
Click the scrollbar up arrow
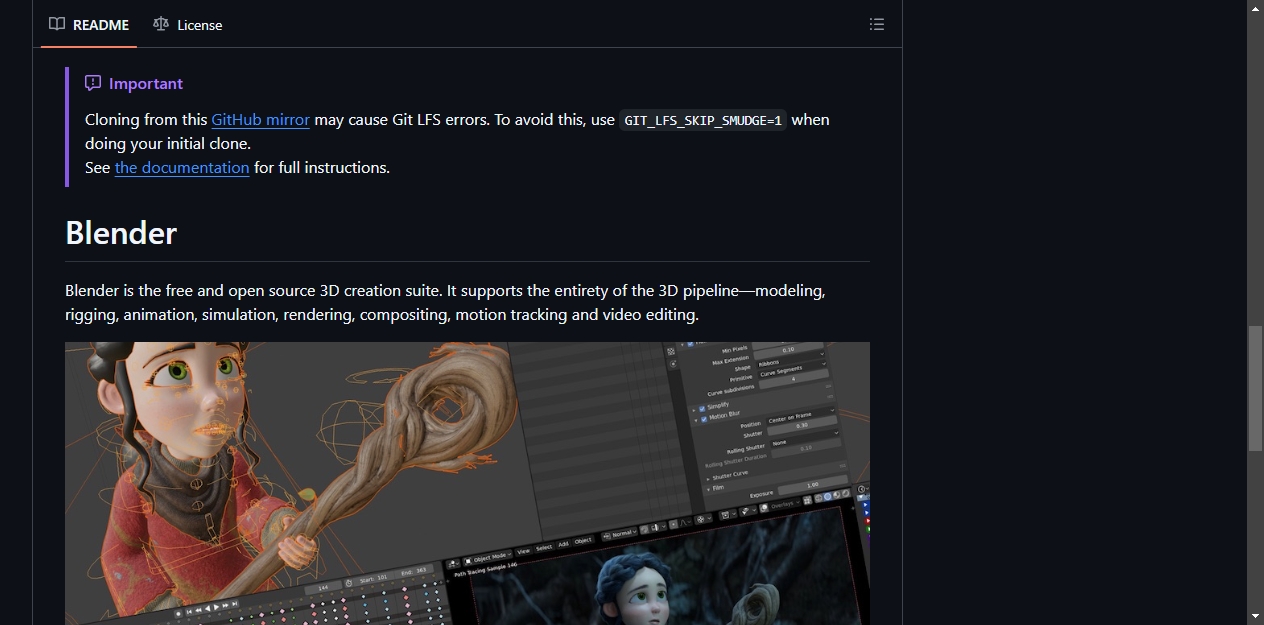pos(1256,8)
